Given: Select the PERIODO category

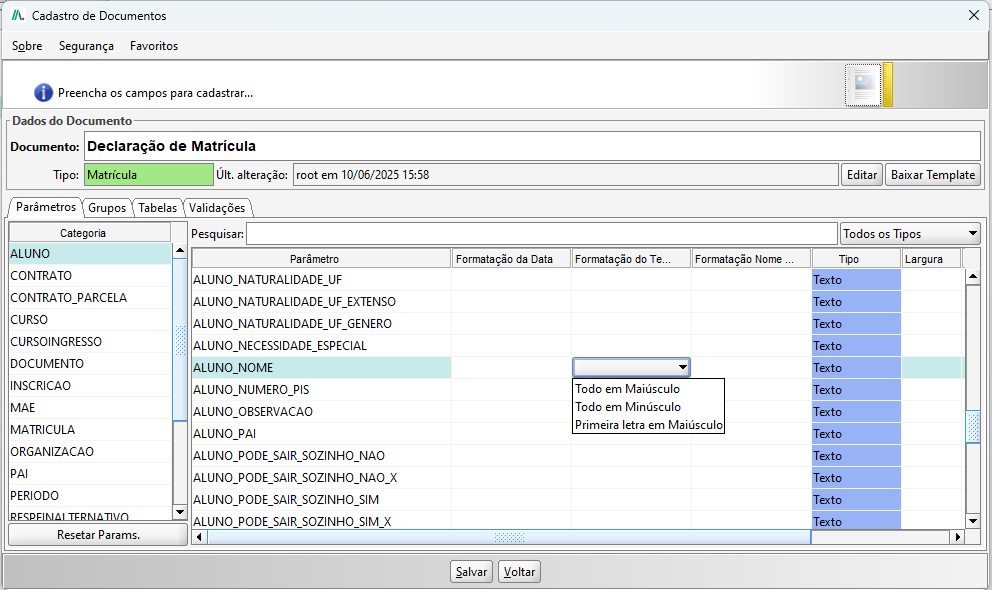Looking at the screenshot, I should click(90, 496).
